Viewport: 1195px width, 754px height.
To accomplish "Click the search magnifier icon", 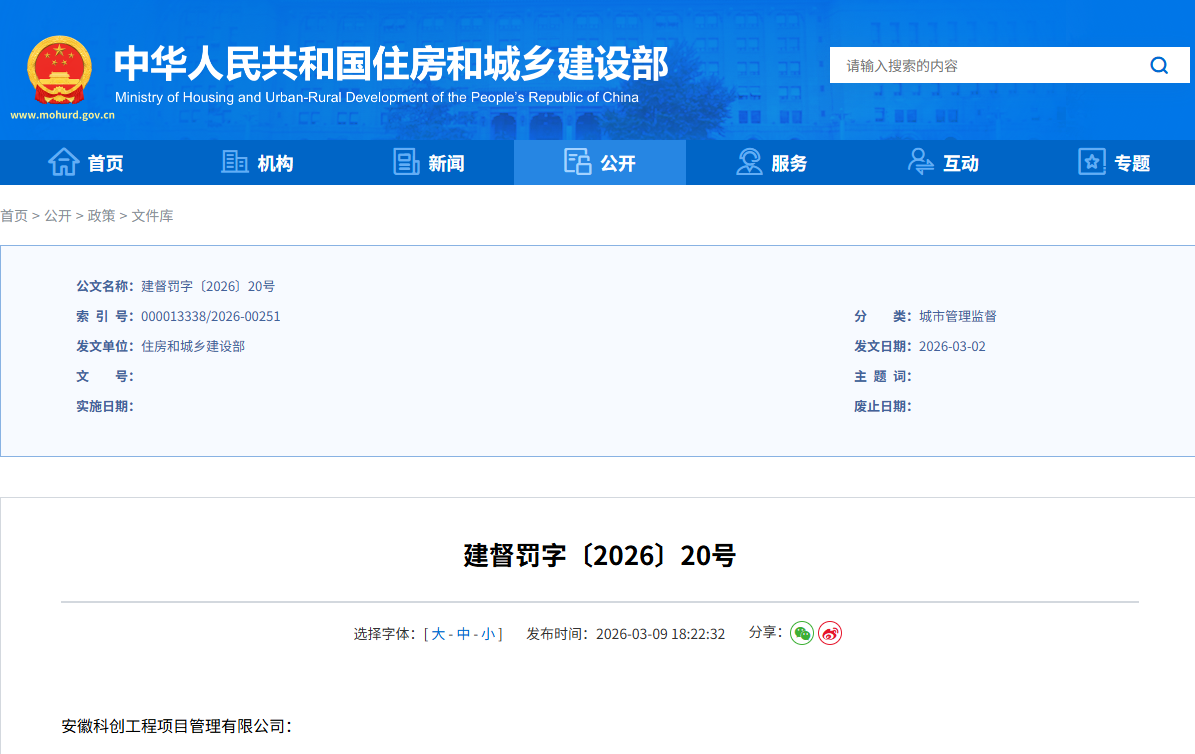I will (x=1159, y=66).
